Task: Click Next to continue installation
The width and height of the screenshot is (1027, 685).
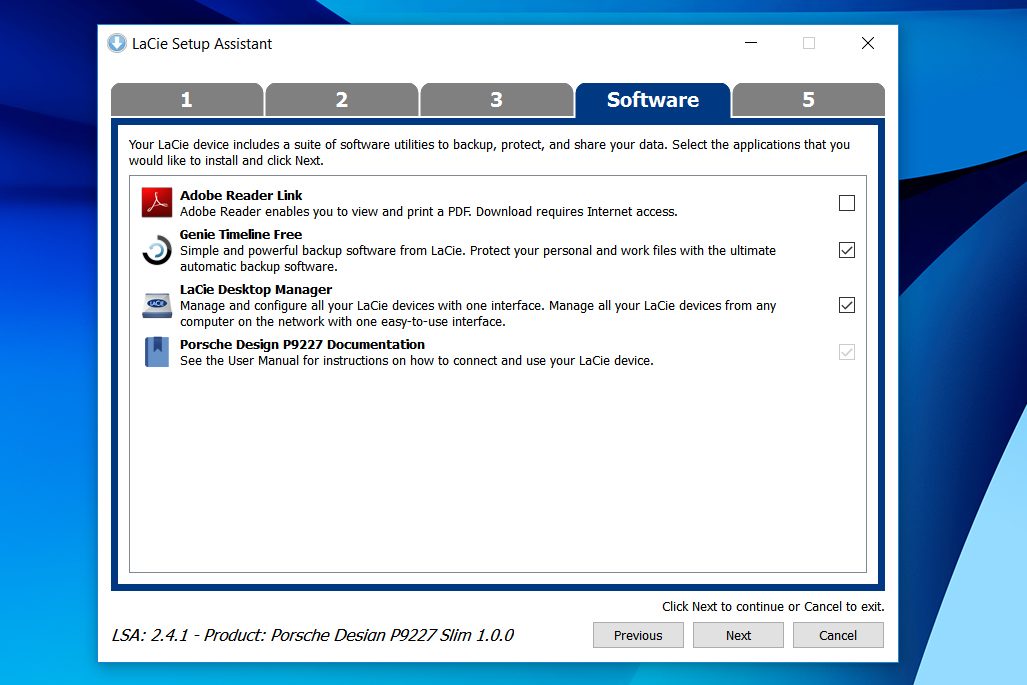Action: click(738, 635)
